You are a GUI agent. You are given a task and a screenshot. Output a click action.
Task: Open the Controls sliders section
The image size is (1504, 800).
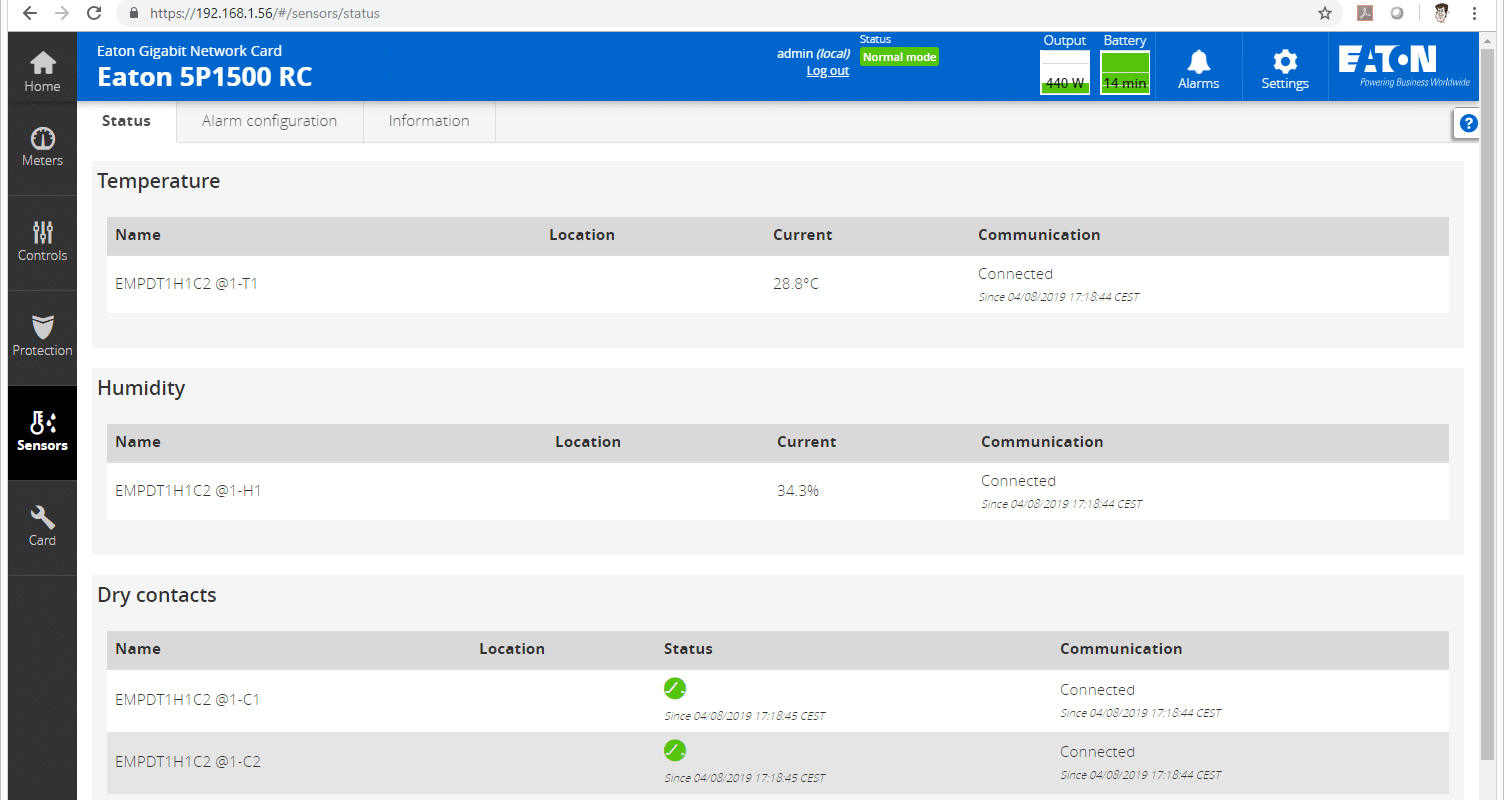click(x=42, y=243)
